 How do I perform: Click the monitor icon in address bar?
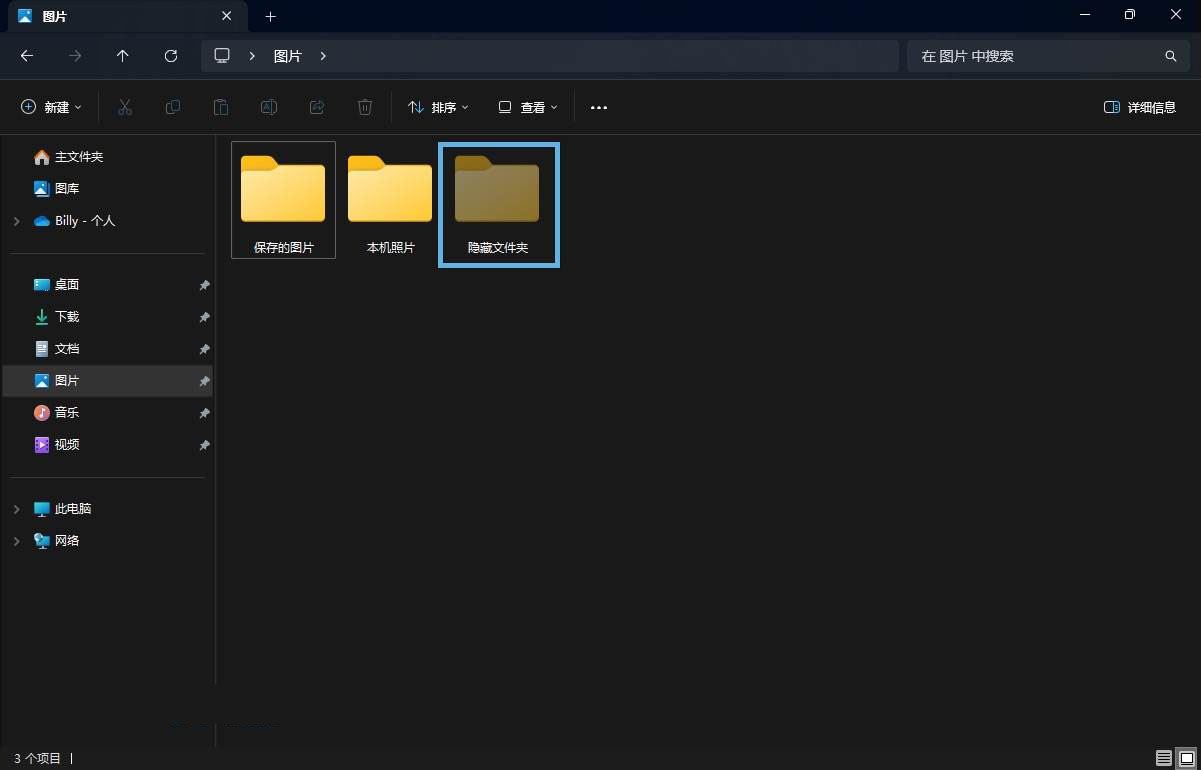click(x=222, y=56)
